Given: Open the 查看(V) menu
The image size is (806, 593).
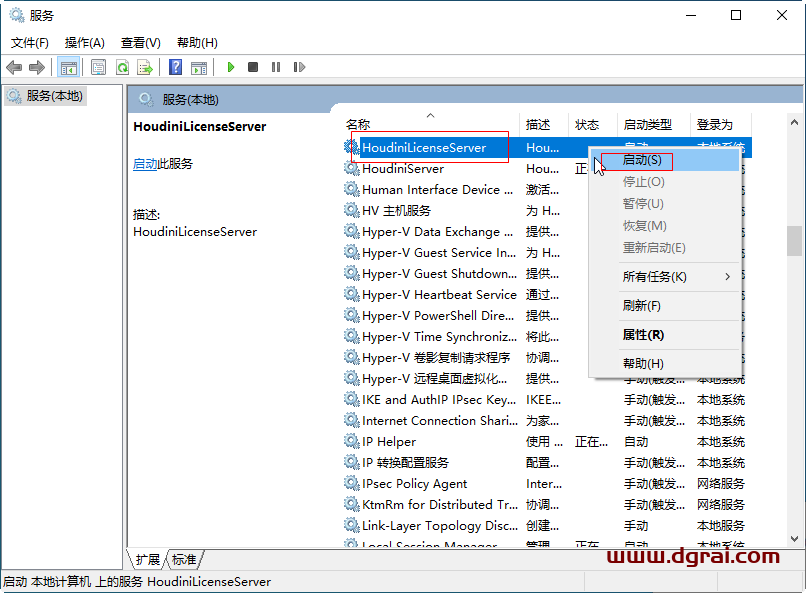Looking at the screenshot, I should tap(140, 43).
